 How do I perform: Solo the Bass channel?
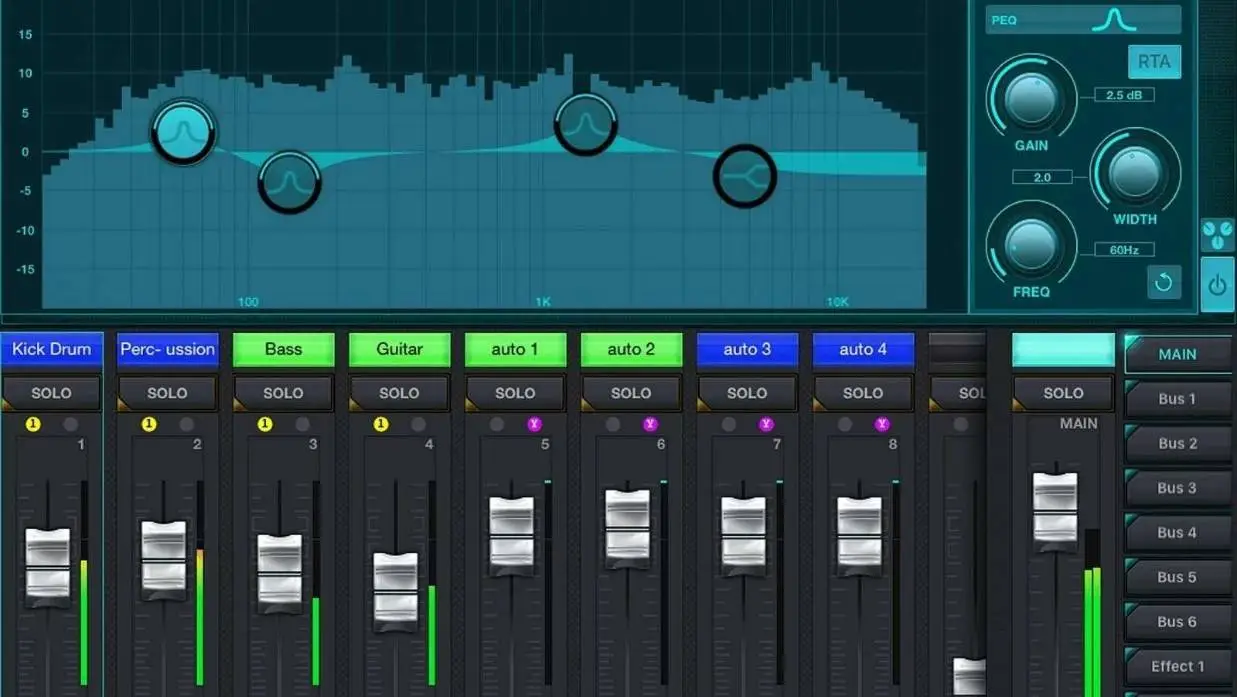click(x=283, y=393)
